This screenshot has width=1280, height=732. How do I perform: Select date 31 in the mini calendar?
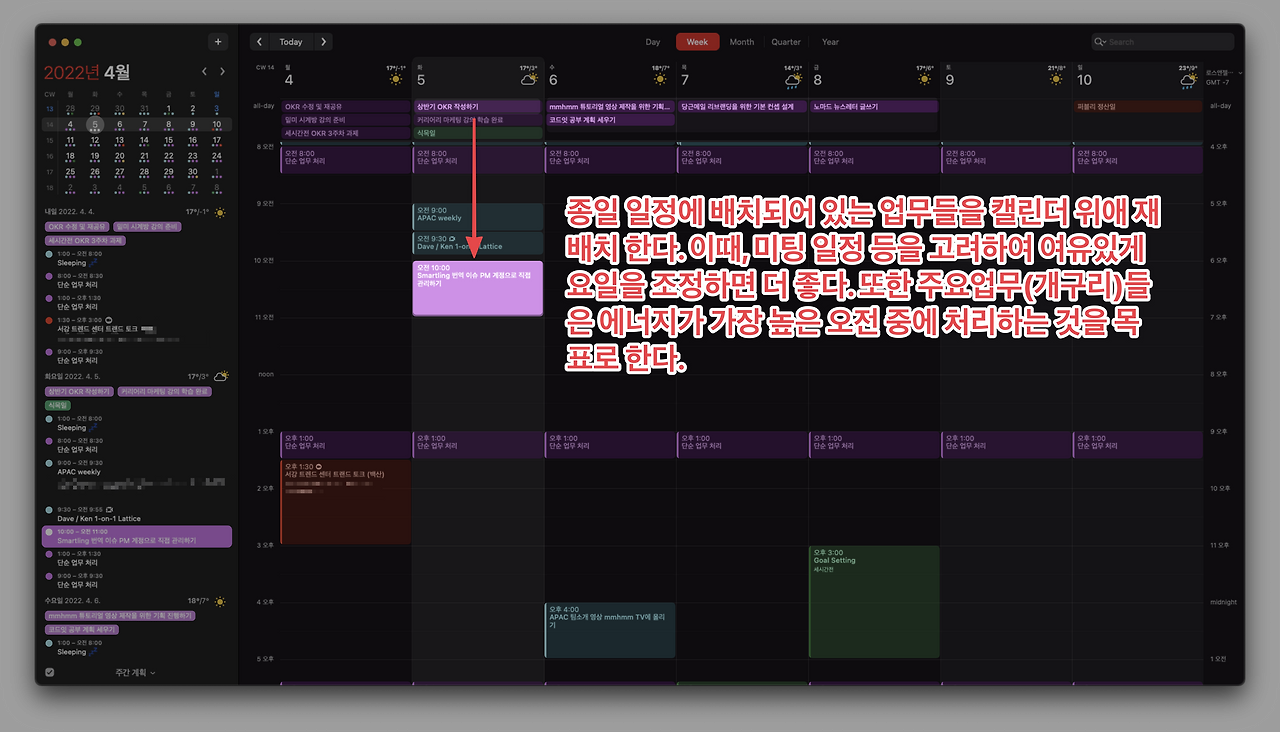143,109
